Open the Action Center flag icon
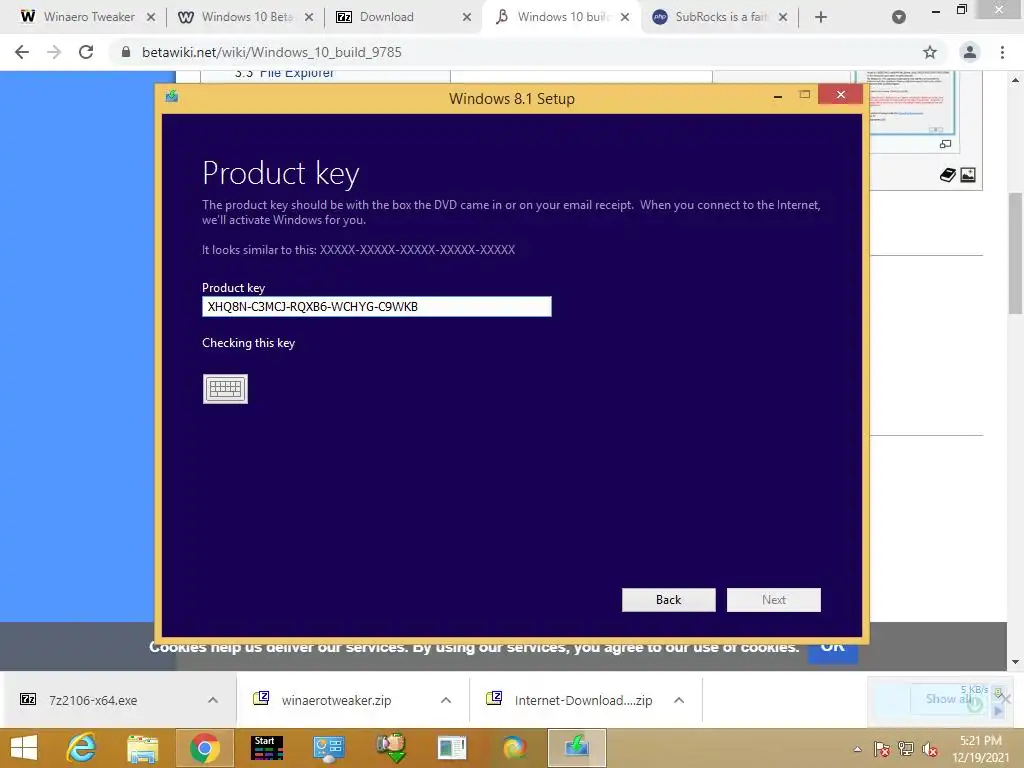Image resolution: width=1024 pixels, height=768 pixels. coord(882,749)
